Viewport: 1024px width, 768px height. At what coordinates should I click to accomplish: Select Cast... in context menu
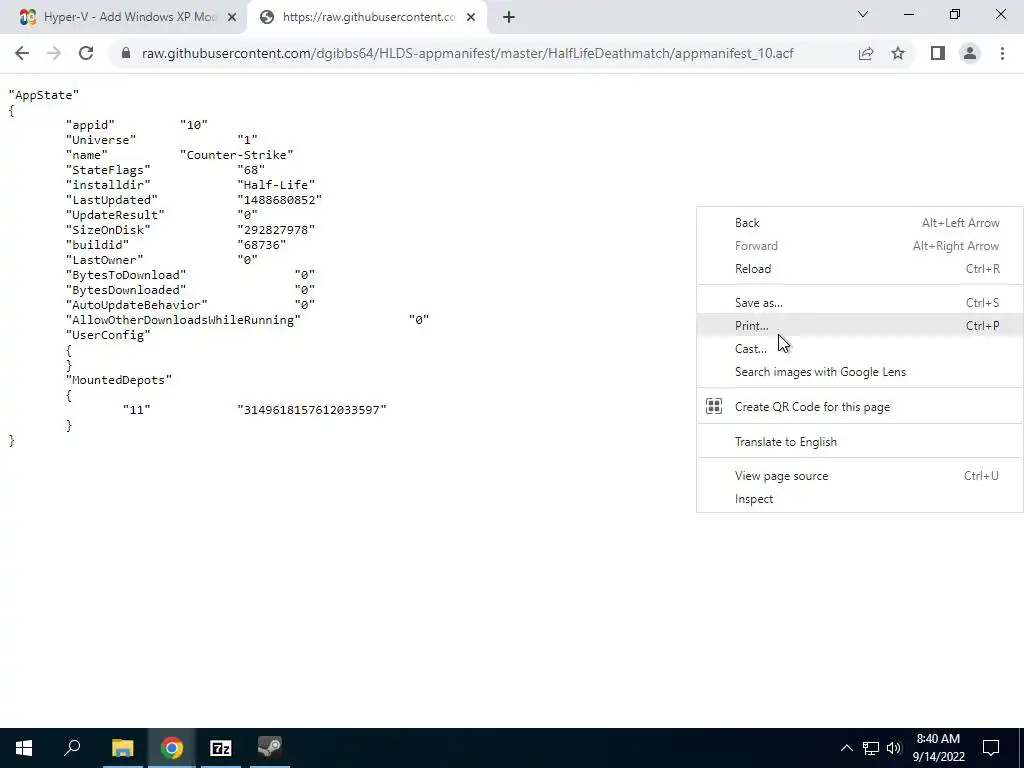[x=860, y=348]
